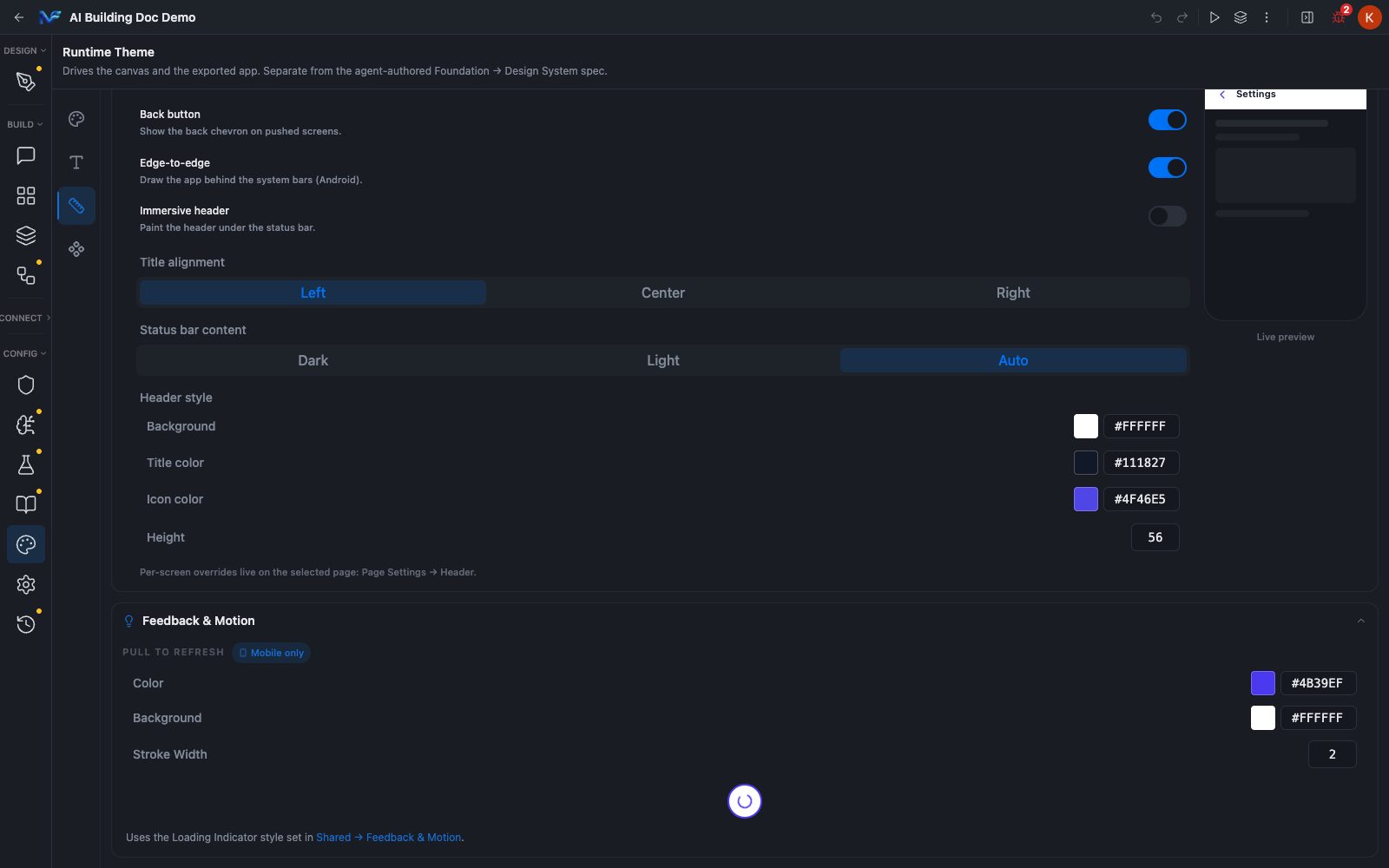Click the Live preview phone mockup
The height and width of the screenshot is (868, 1389).
pyautogui.click(x=1286, y=205)
